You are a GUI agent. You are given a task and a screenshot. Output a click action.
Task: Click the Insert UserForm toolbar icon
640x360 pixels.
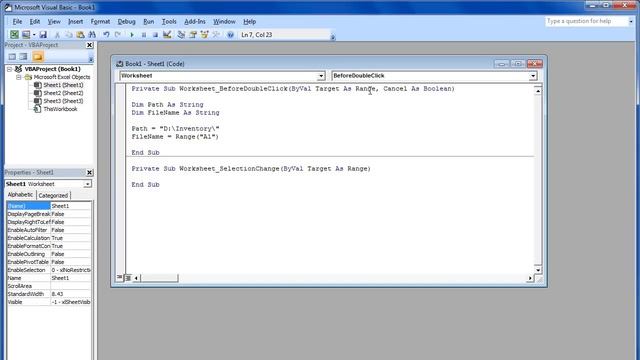[x=26, y=35]
